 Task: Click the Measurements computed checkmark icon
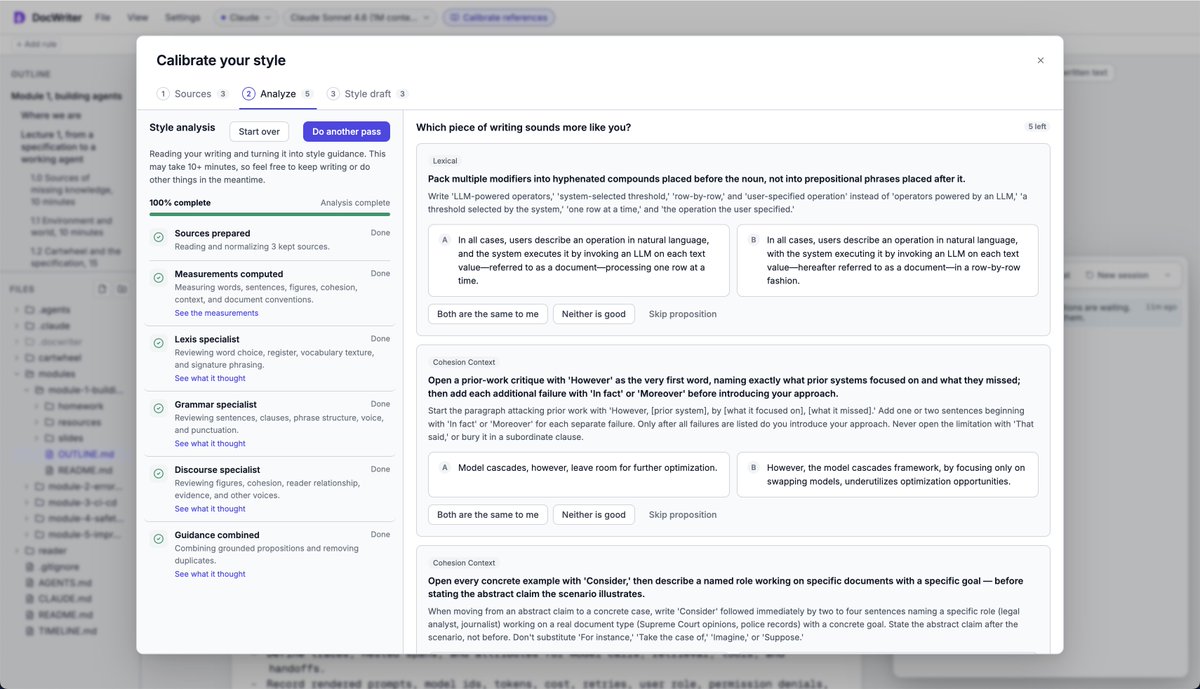tap(158, 277)
